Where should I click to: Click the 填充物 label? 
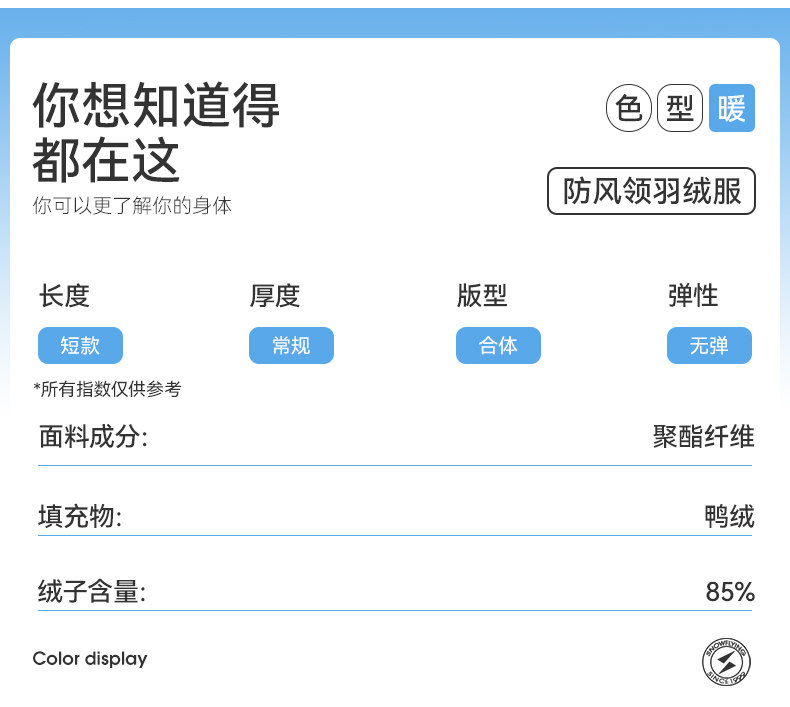click(x=80, y=517)
